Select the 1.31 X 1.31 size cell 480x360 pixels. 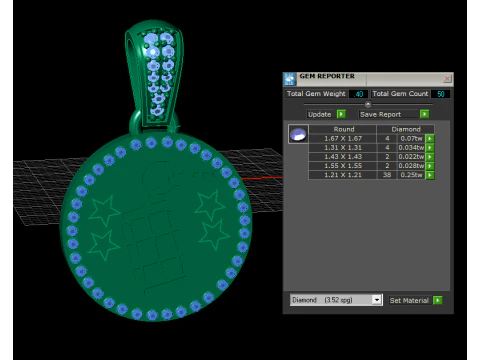pyautogui.click(x=343, y=147)
